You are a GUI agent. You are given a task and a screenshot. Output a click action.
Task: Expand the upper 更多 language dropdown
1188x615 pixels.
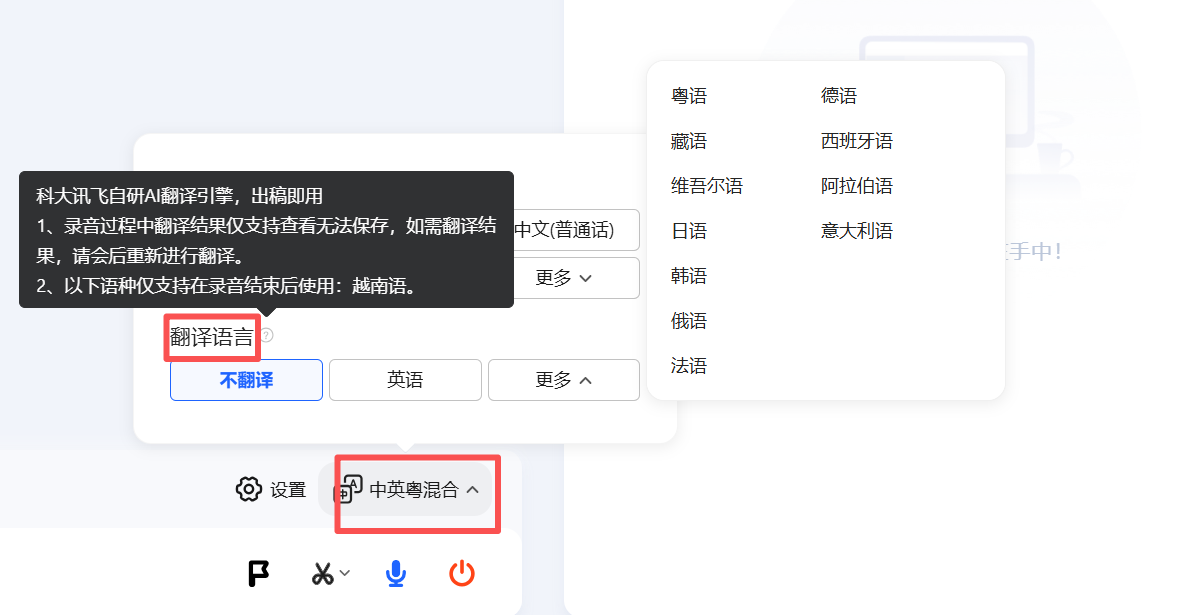564,278
